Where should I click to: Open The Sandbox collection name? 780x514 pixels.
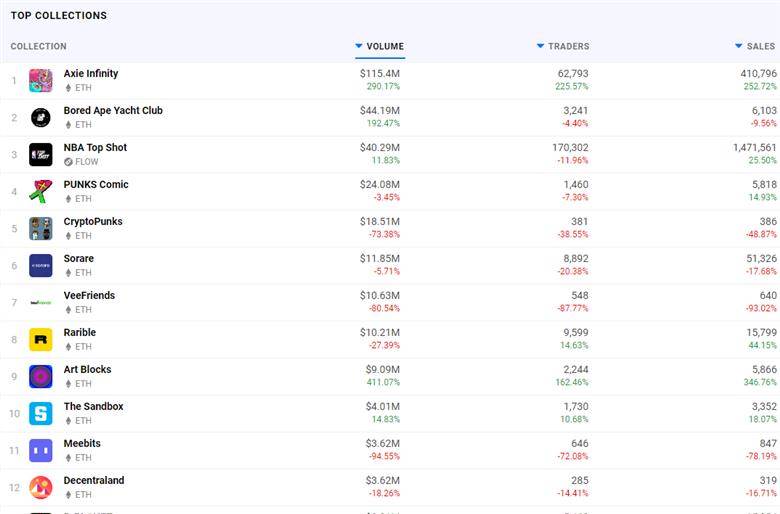(x=94, y=407)
